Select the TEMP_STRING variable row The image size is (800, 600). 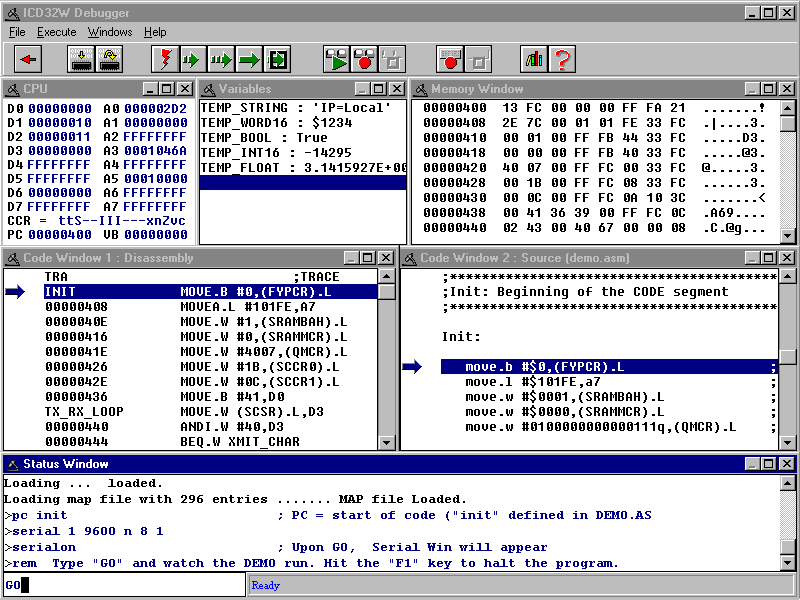303,108
